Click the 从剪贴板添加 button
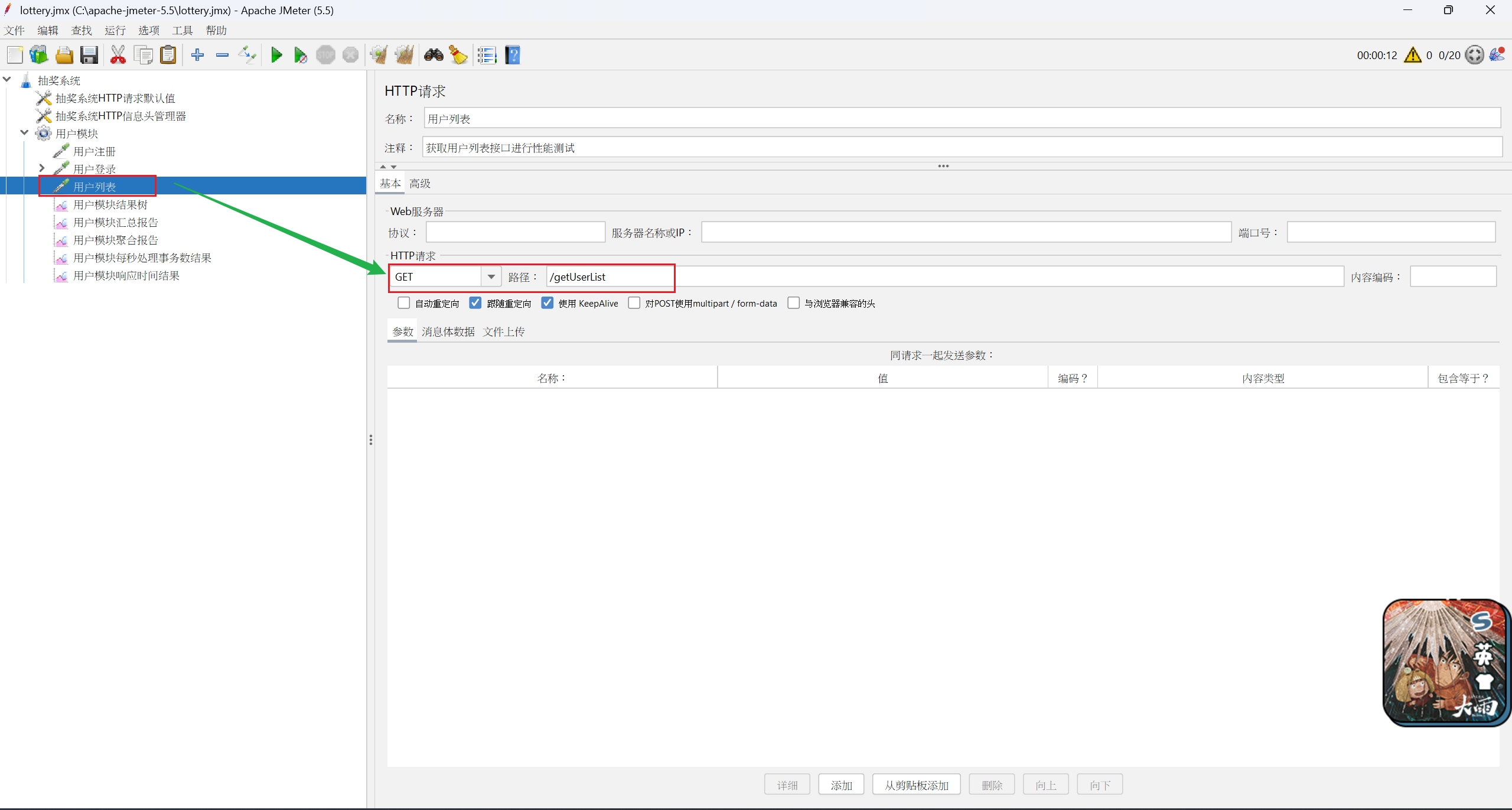Viewport: 1512px width, 810px height. 915,785
